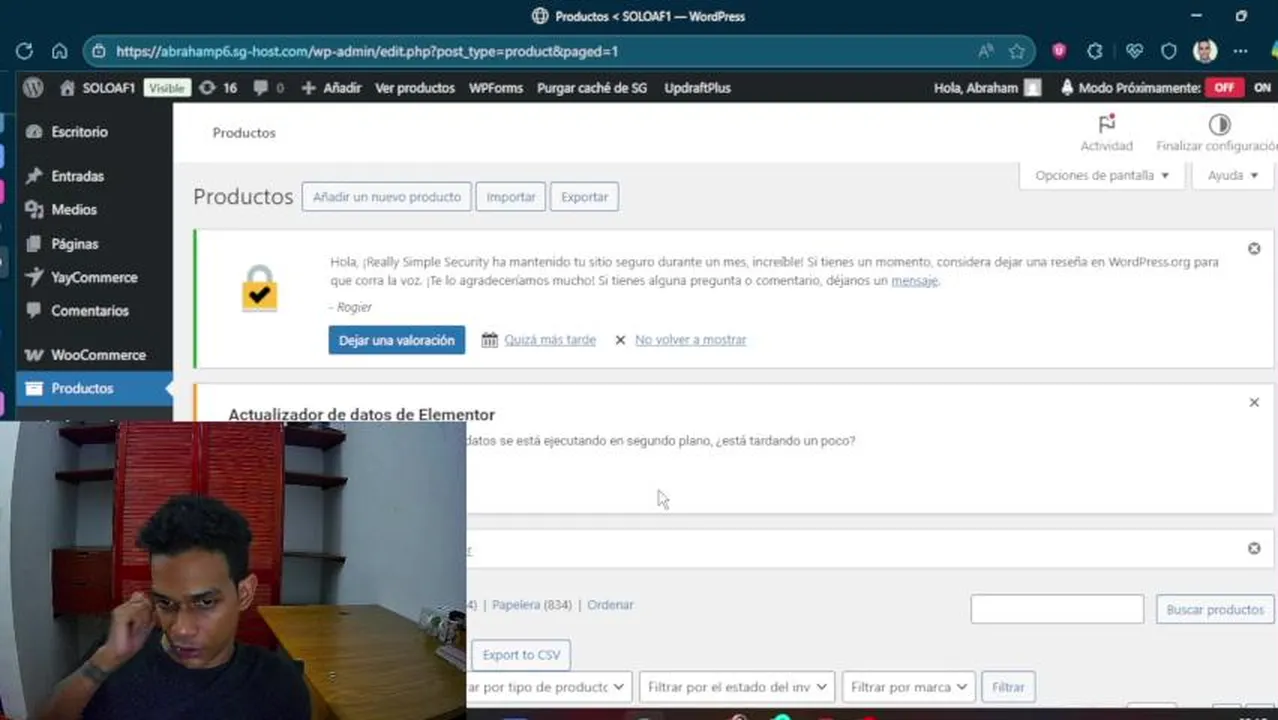Bookmark this page with the star icon
Viewport: 1278px width, 720px height.
(1017, 51)
